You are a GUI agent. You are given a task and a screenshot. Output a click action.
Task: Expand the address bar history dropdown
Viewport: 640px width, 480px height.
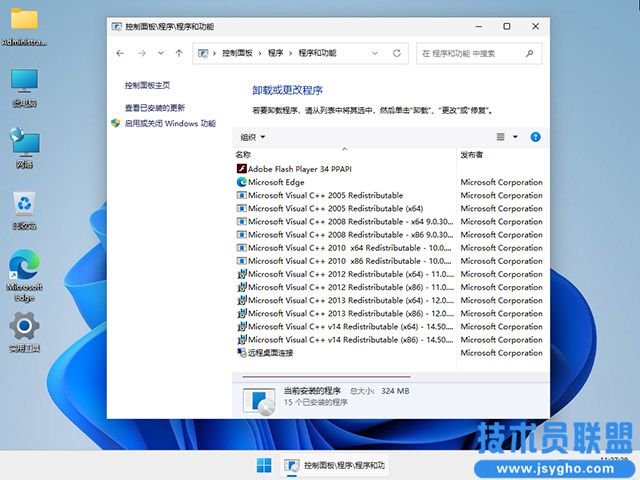point(375,53)
